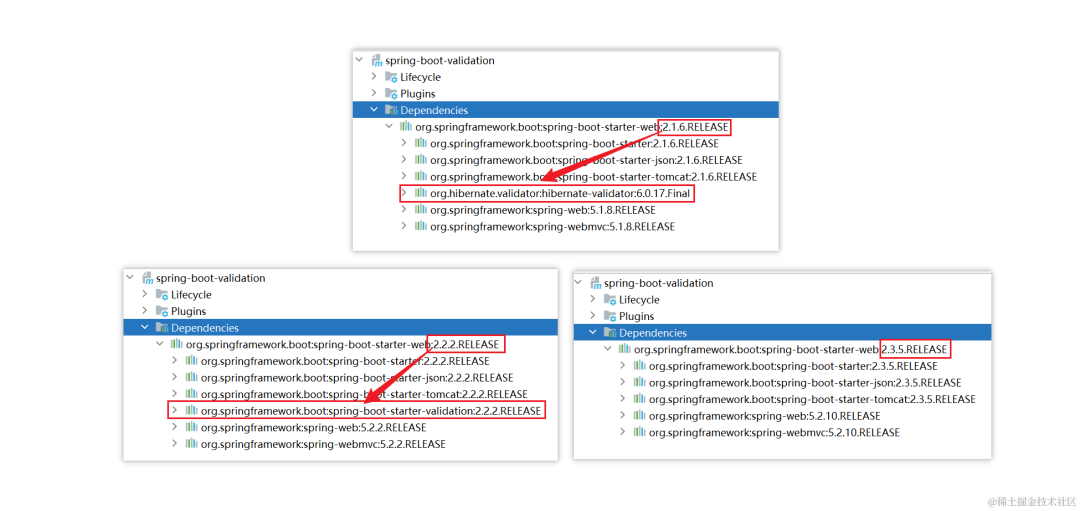Click the library icon beside spring-boot-starter-web:2.1.6.RELEASE
This screenshot has height=511, width=1080.
coord(406,127)
